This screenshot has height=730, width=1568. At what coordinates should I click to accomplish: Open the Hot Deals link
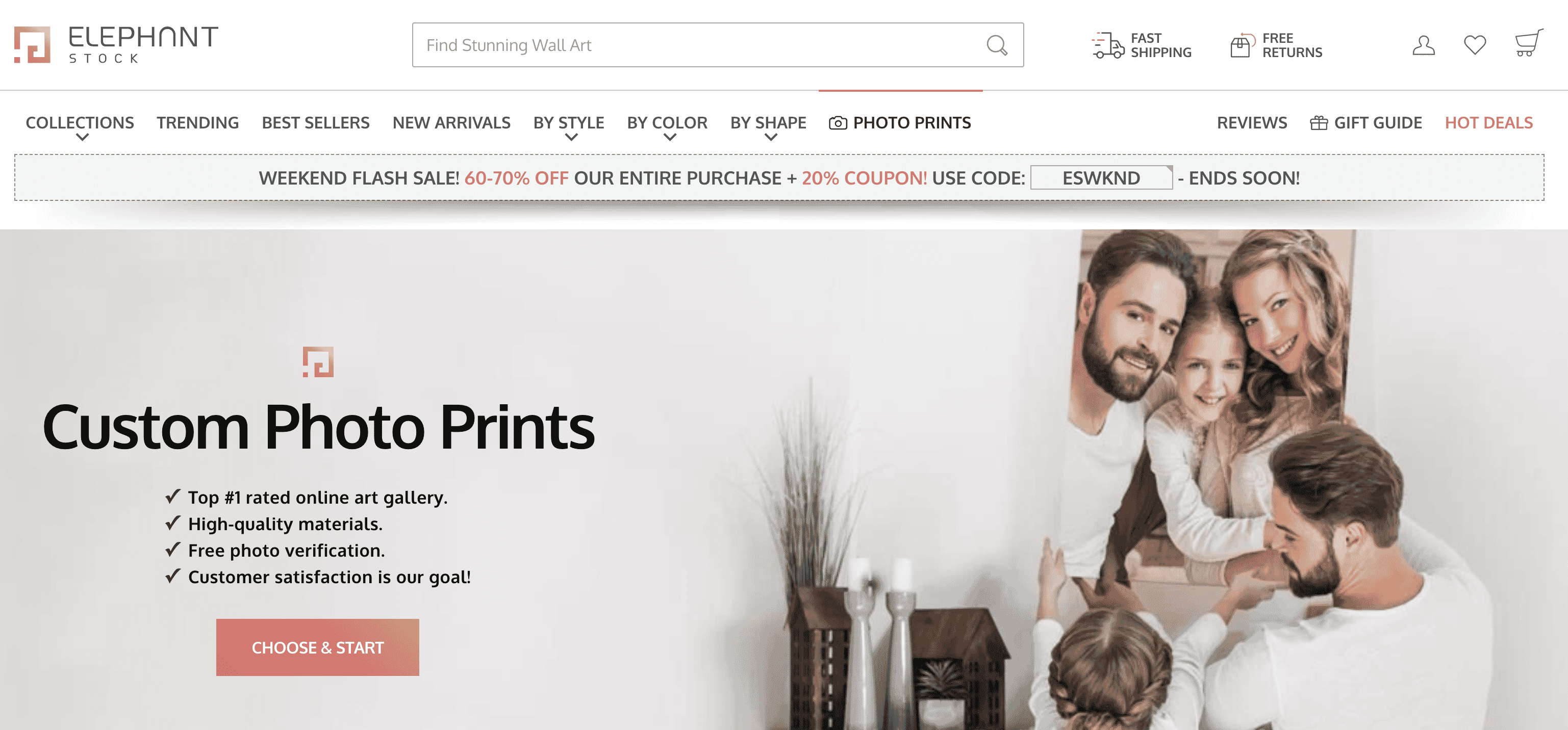click(x=1488, y=123)
